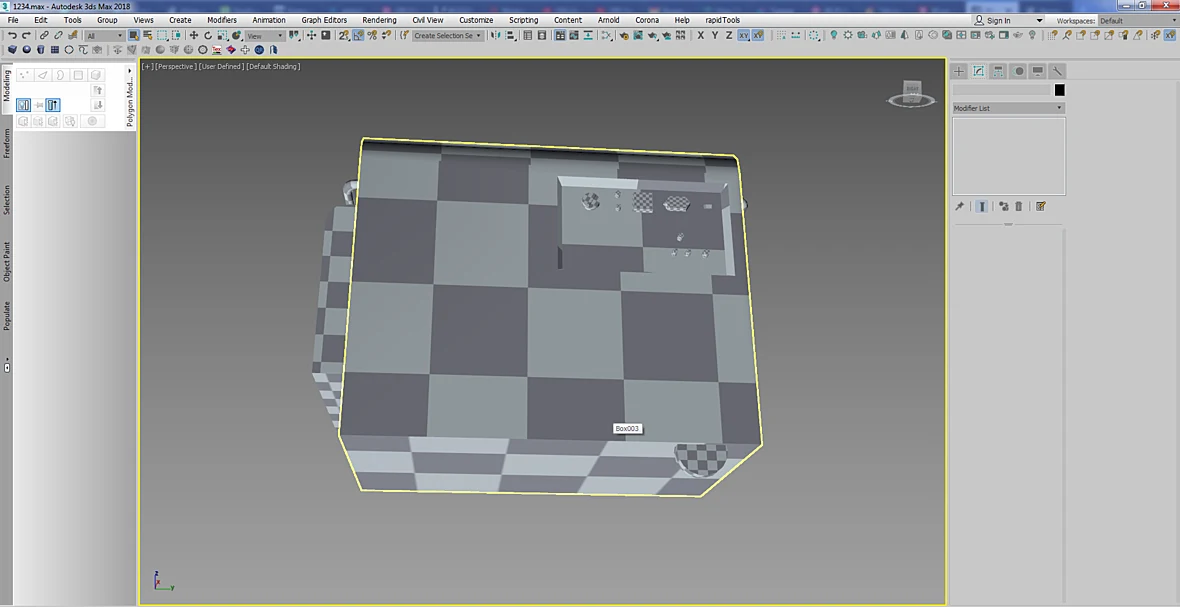
Task: Open the View reference coordinate dropdown
Action: coord(265,35)
